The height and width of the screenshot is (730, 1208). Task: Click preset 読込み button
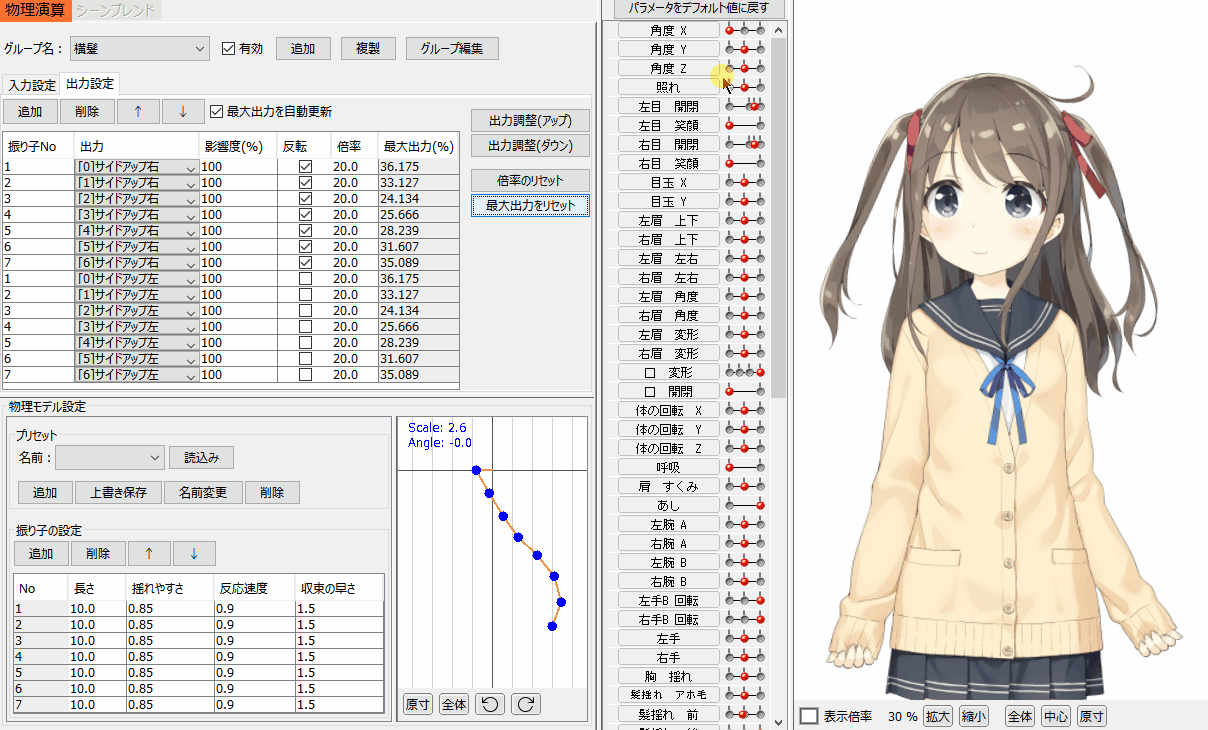point(201,457)
